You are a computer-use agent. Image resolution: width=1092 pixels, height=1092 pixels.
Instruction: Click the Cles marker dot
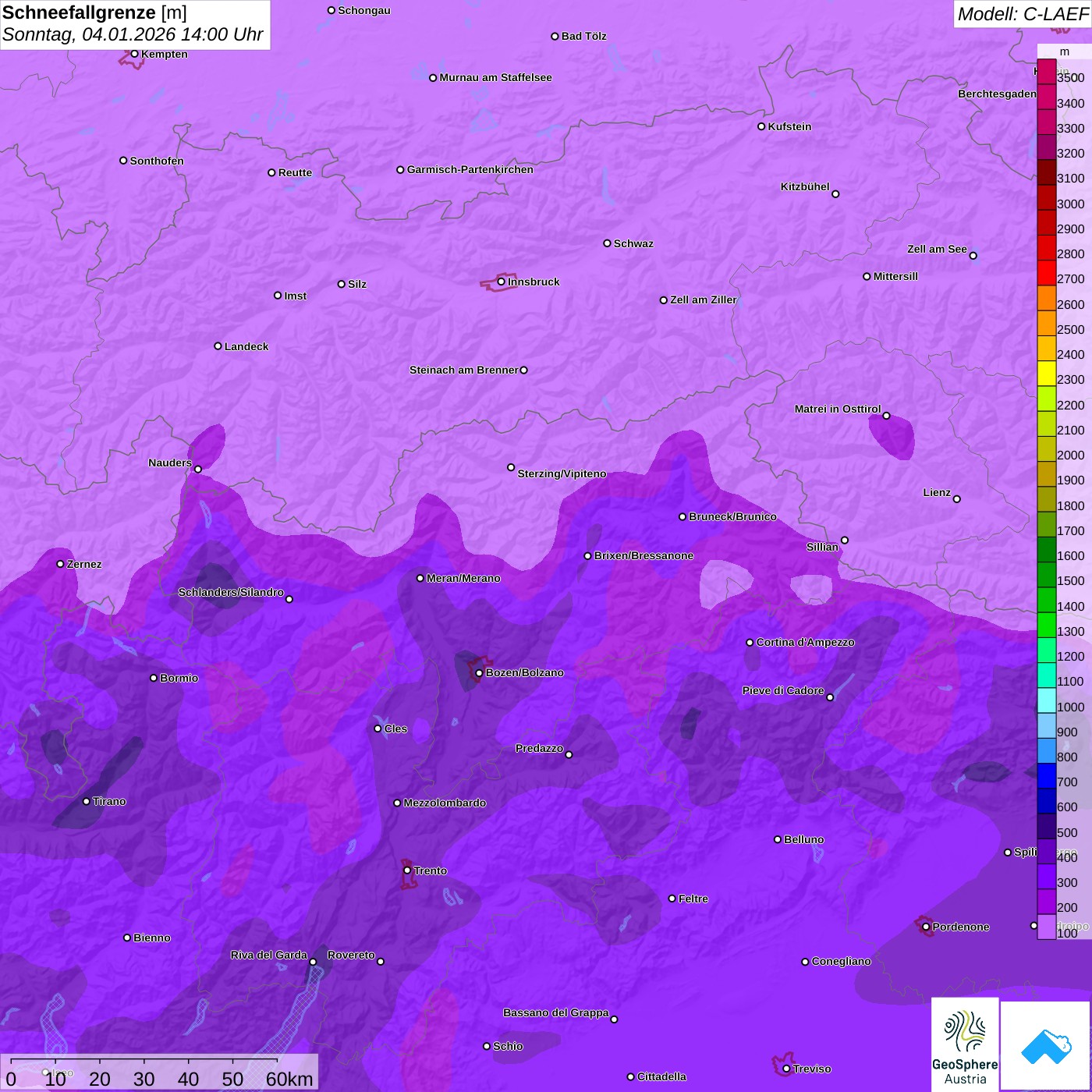378,729
